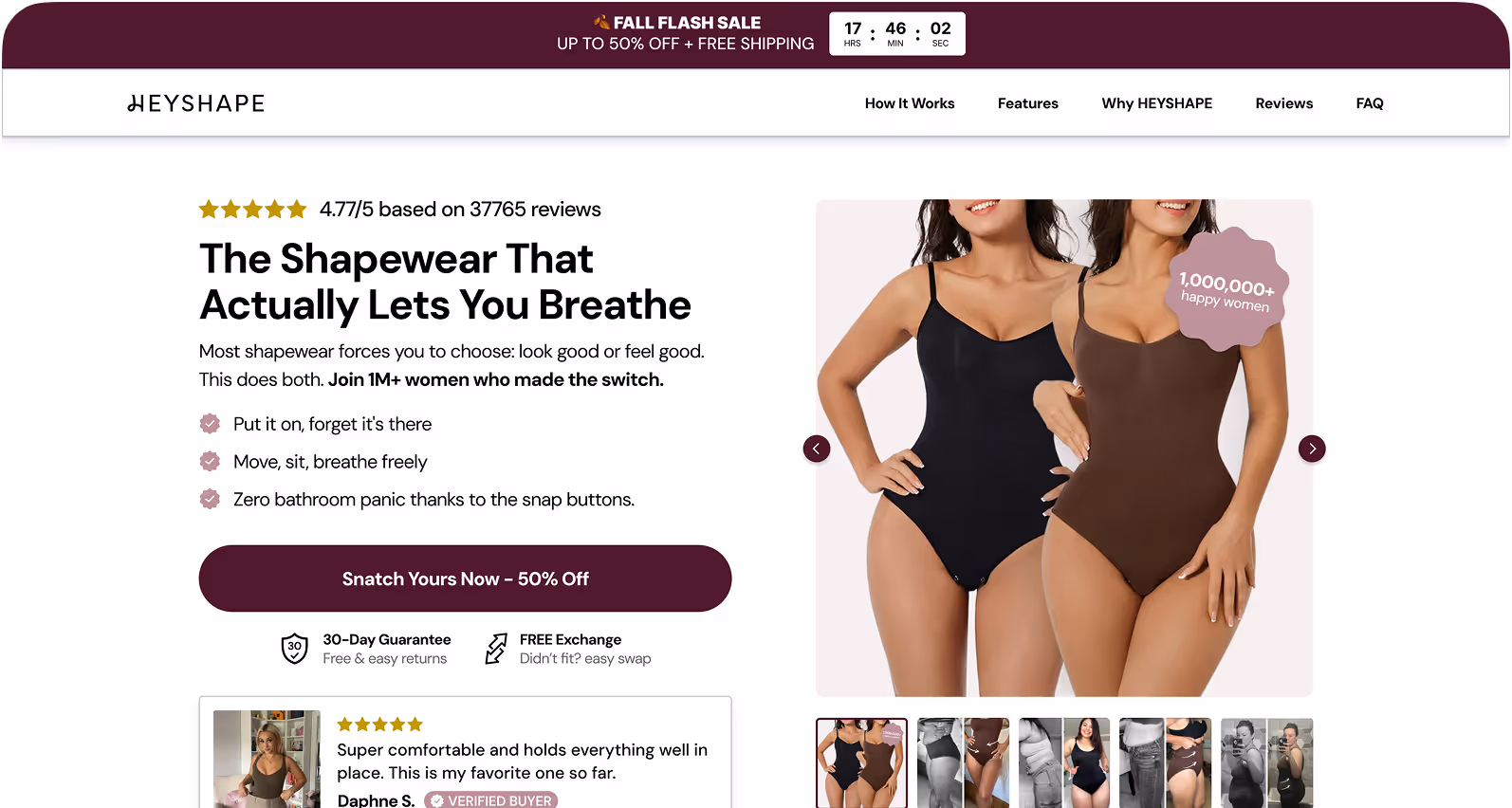This screenshot has height=808, width=1512.
Task: Open the How It Works menu item
Action: [x=910, y=103]
